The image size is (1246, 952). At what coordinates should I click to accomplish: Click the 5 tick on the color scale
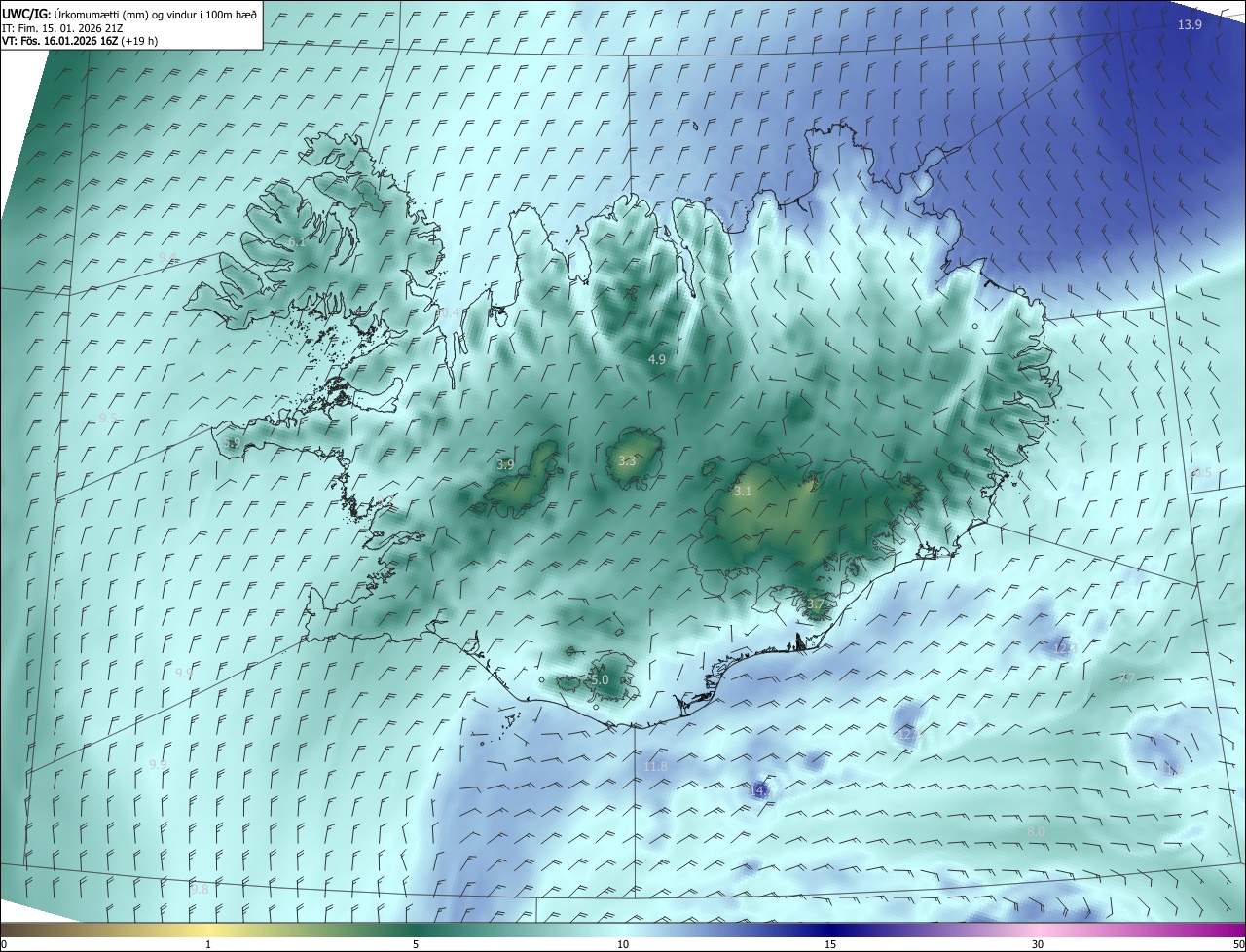(x=416, y=944)
